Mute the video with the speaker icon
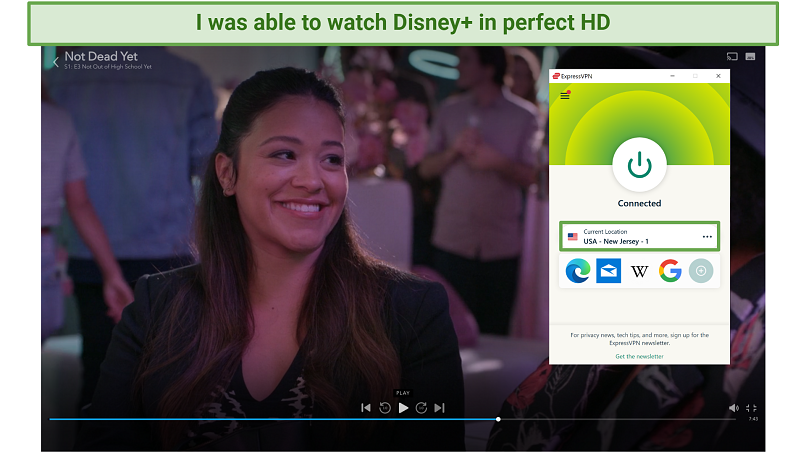The width and height of the screenshot is (806, 453). tap(733, 408)
